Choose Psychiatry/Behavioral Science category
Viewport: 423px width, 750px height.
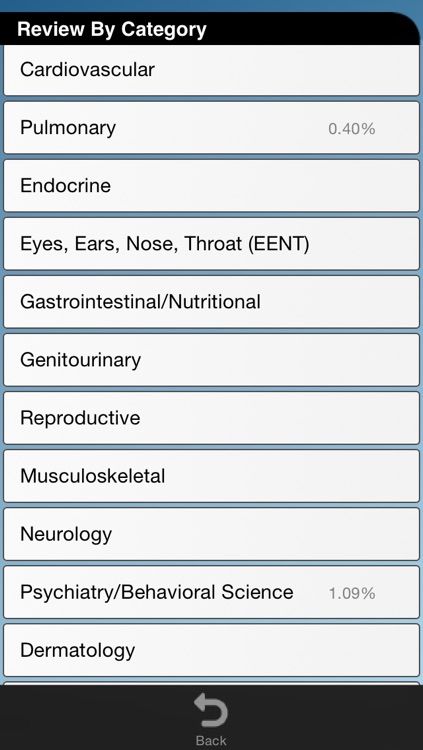212,592
